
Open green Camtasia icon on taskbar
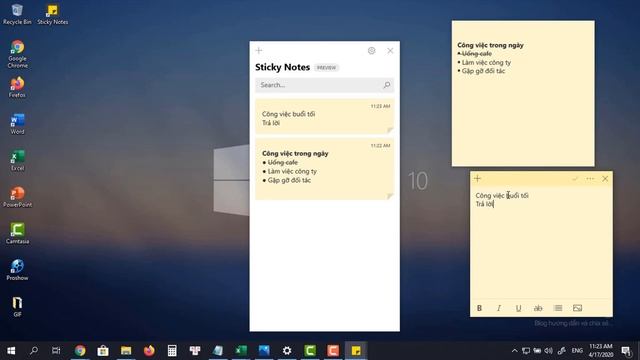click(310, 351)
